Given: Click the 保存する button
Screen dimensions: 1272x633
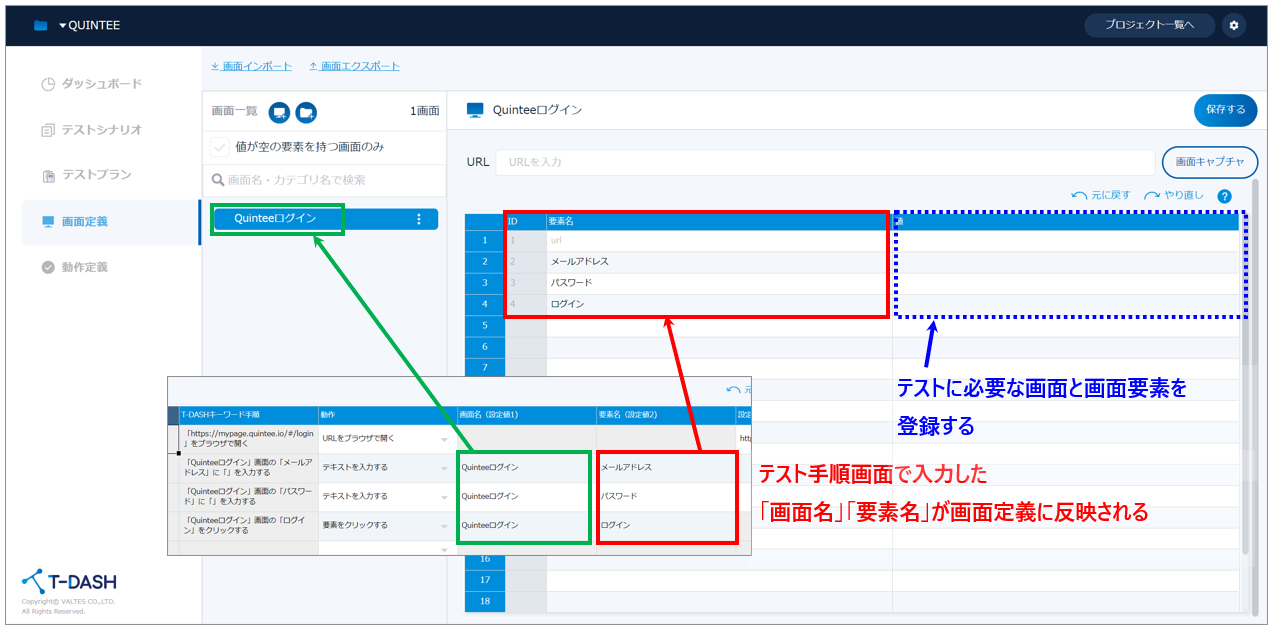Looking at the screenshot, I should (1225, 110).
